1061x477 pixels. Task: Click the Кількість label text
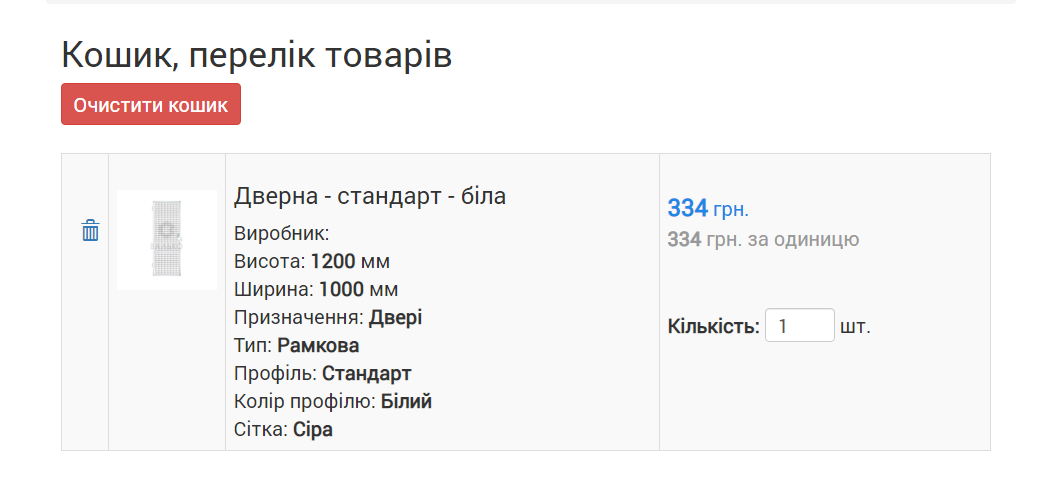pyautogui.click(x=714, y=327)
